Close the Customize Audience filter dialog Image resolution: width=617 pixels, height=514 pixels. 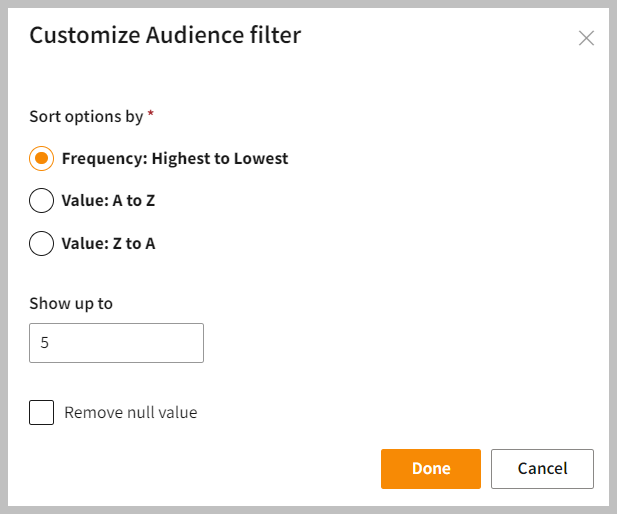tap(586, 38)
